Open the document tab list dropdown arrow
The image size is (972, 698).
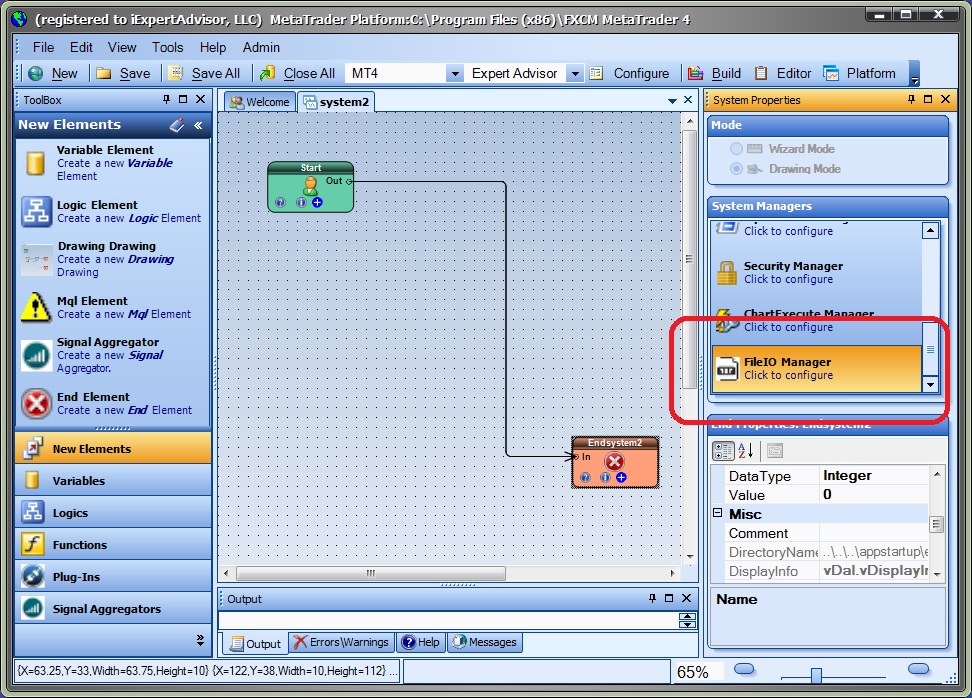pyautogui.click(x=672, y=100)
